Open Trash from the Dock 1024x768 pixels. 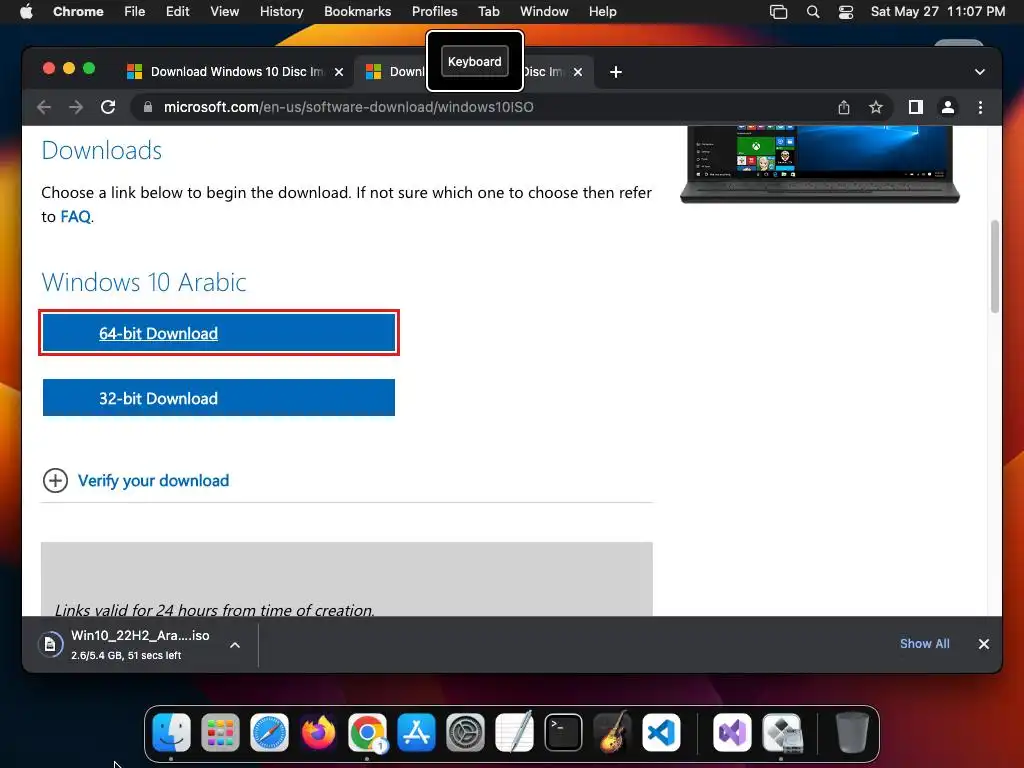852,732
